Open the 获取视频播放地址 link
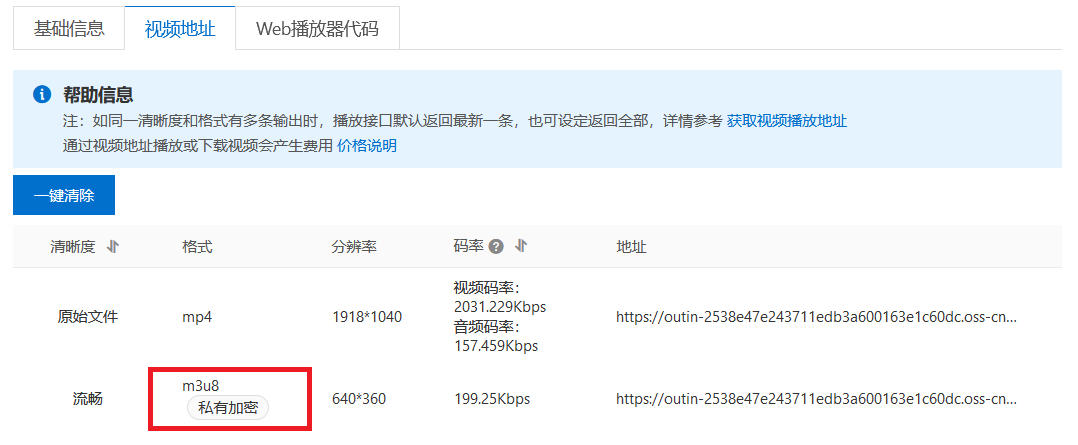This screenshot has width=1078, height=445. point(786,122)
